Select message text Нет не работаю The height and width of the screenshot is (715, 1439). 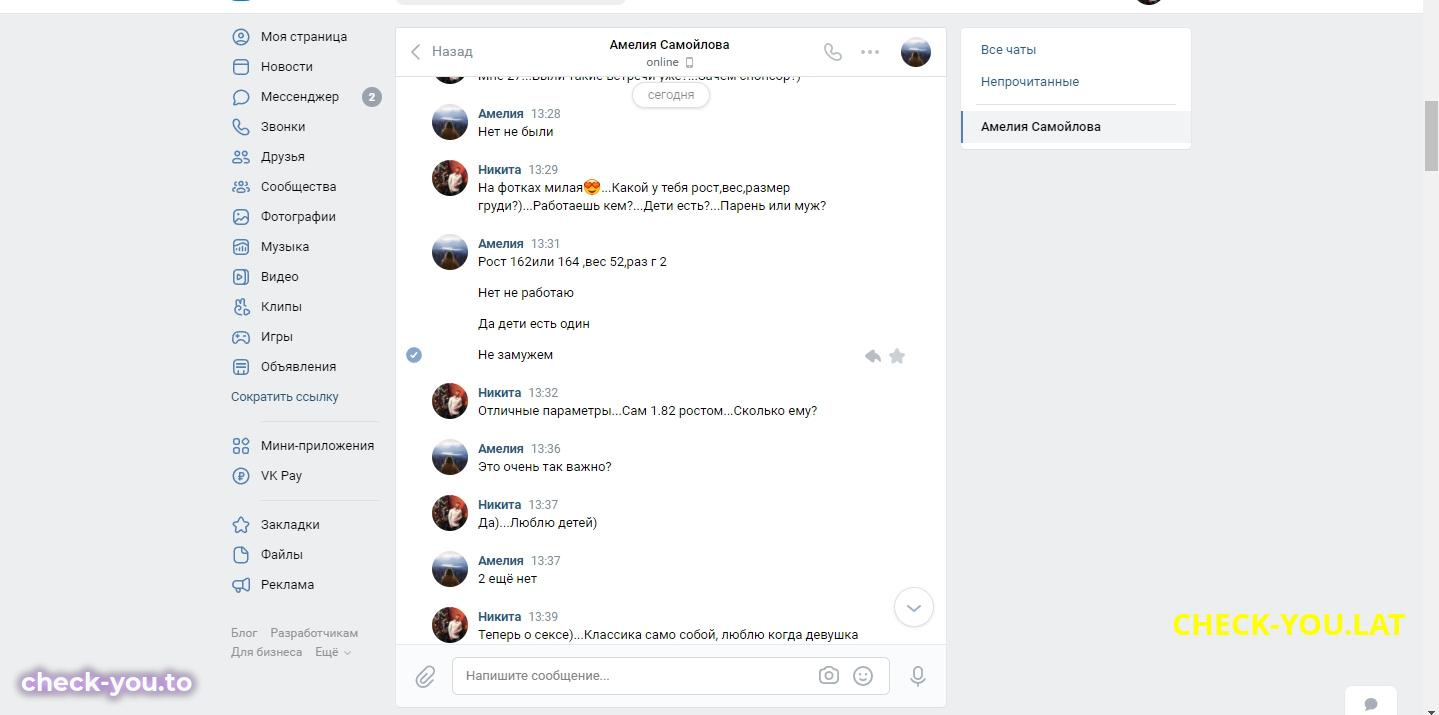pos(526,293)
